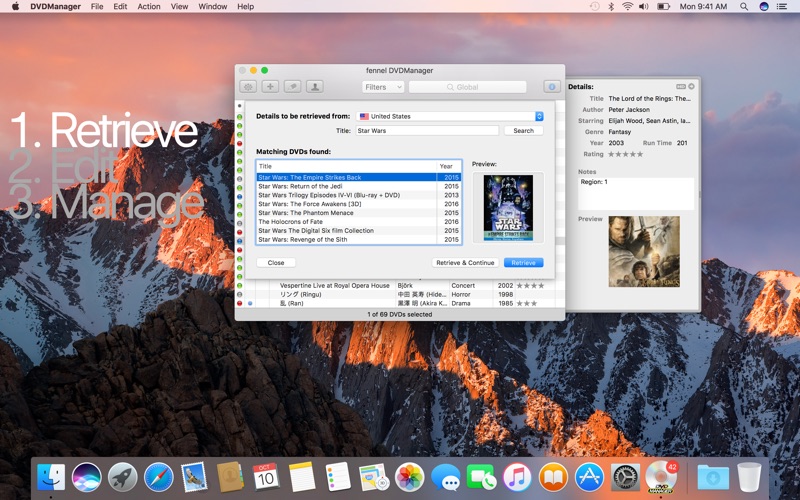Screen dimensions: 800x500
Task: Open the App Store from the Dock
Action: coord(589,478)
